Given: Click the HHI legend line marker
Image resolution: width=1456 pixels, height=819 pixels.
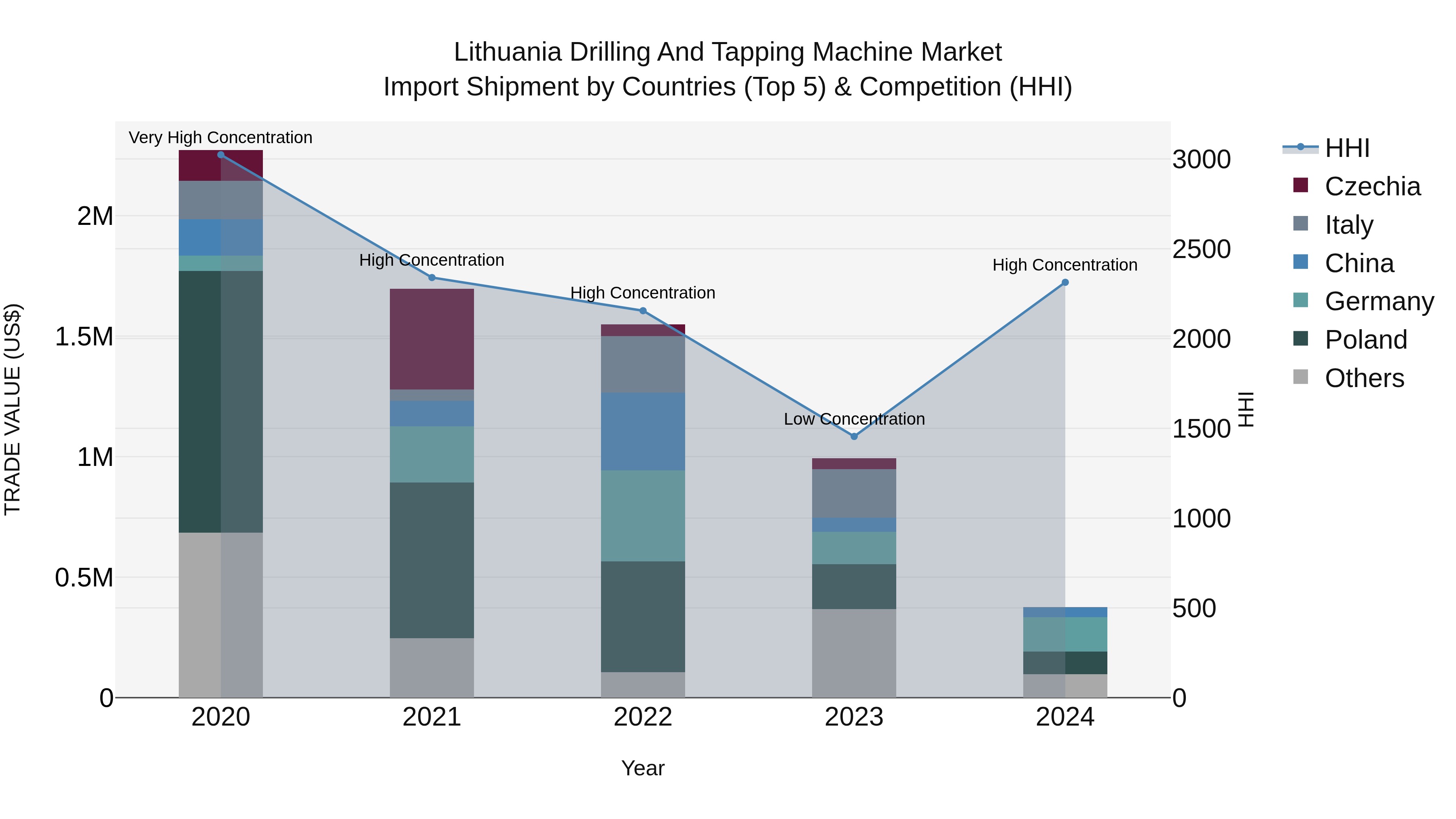Looking at the screenshot, I should pos(1301,148).
